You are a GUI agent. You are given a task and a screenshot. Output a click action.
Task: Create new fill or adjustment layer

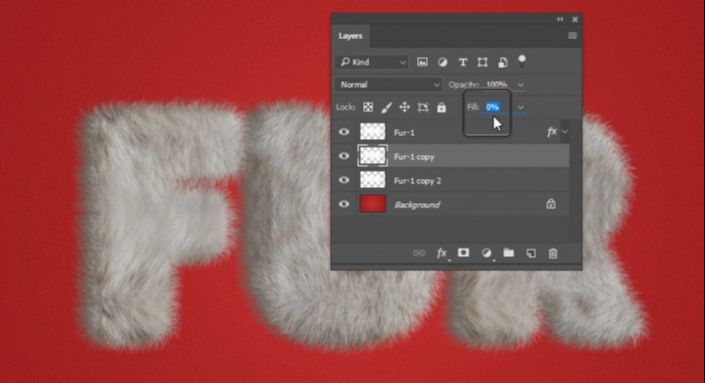[x=486, y=253]
